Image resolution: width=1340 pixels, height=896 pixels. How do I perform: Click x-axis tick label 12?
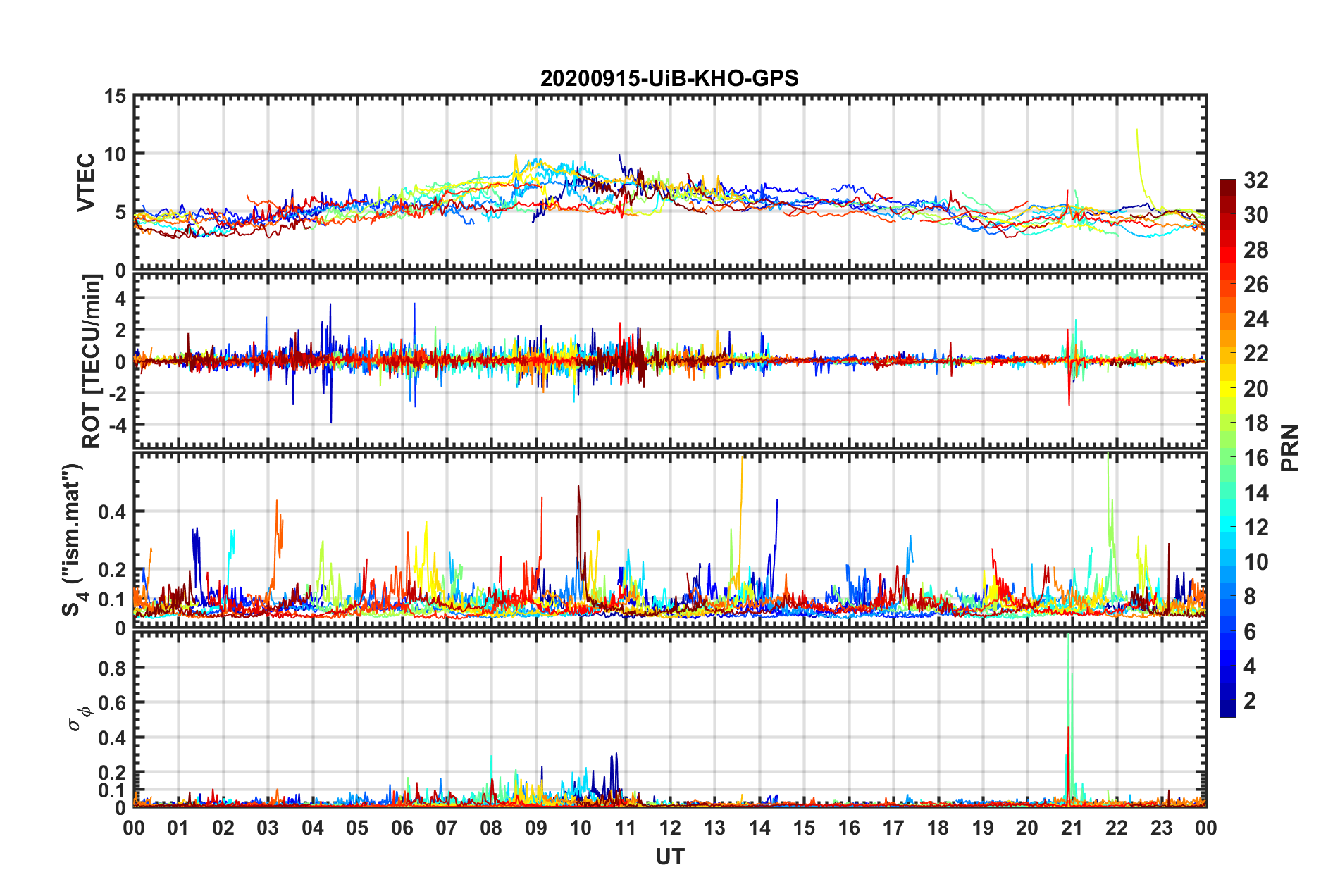(x=670, y=828)
